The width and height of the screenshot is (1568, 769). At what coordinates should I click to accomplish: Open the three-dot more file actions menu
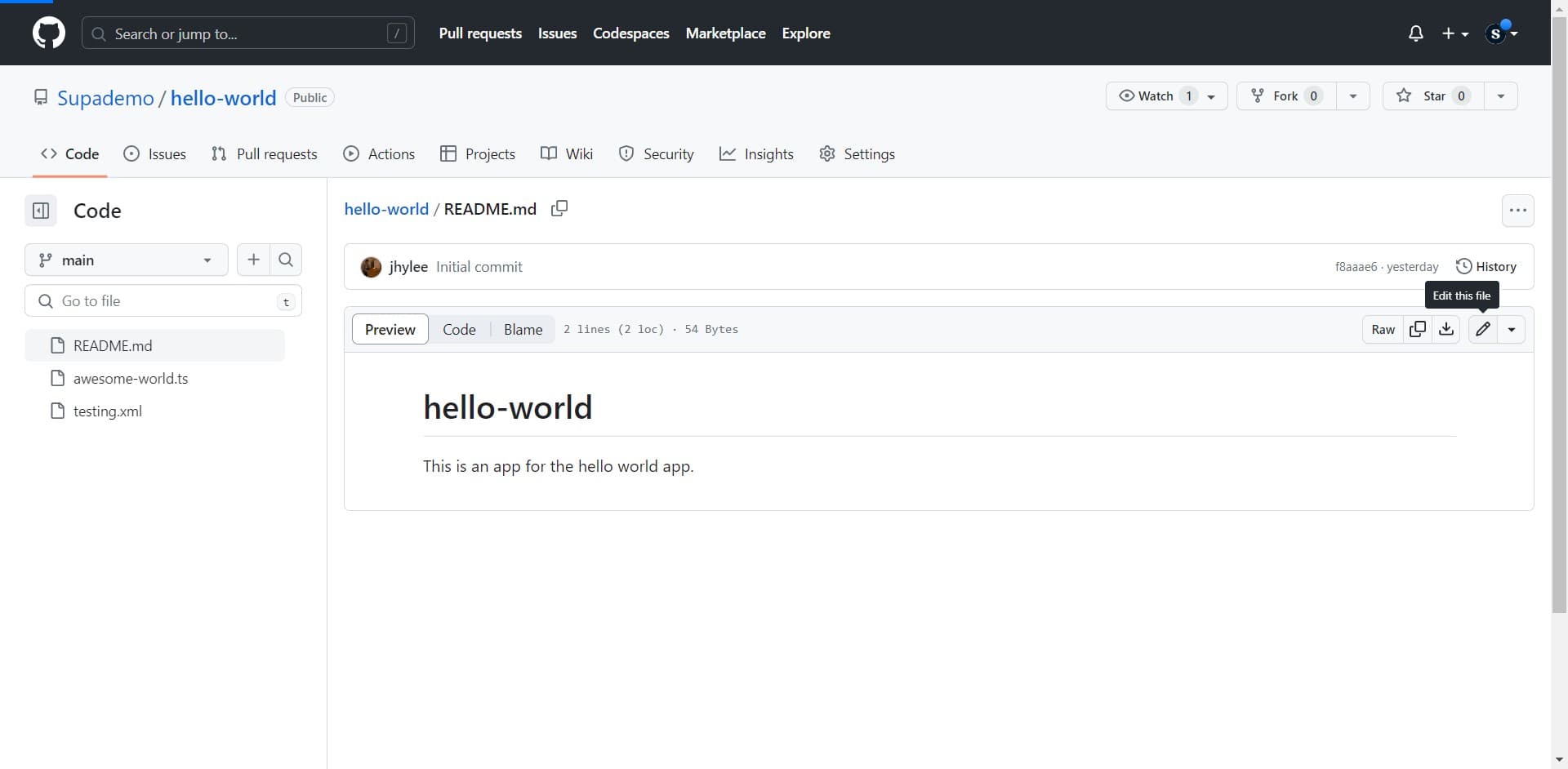pos(1517,211)
